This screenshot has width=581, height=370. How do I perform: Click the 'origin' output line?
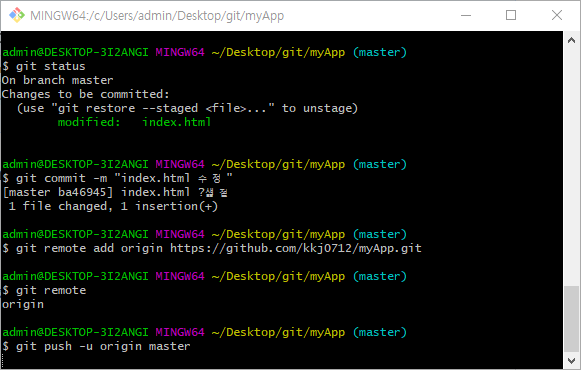tap(23, 304)
